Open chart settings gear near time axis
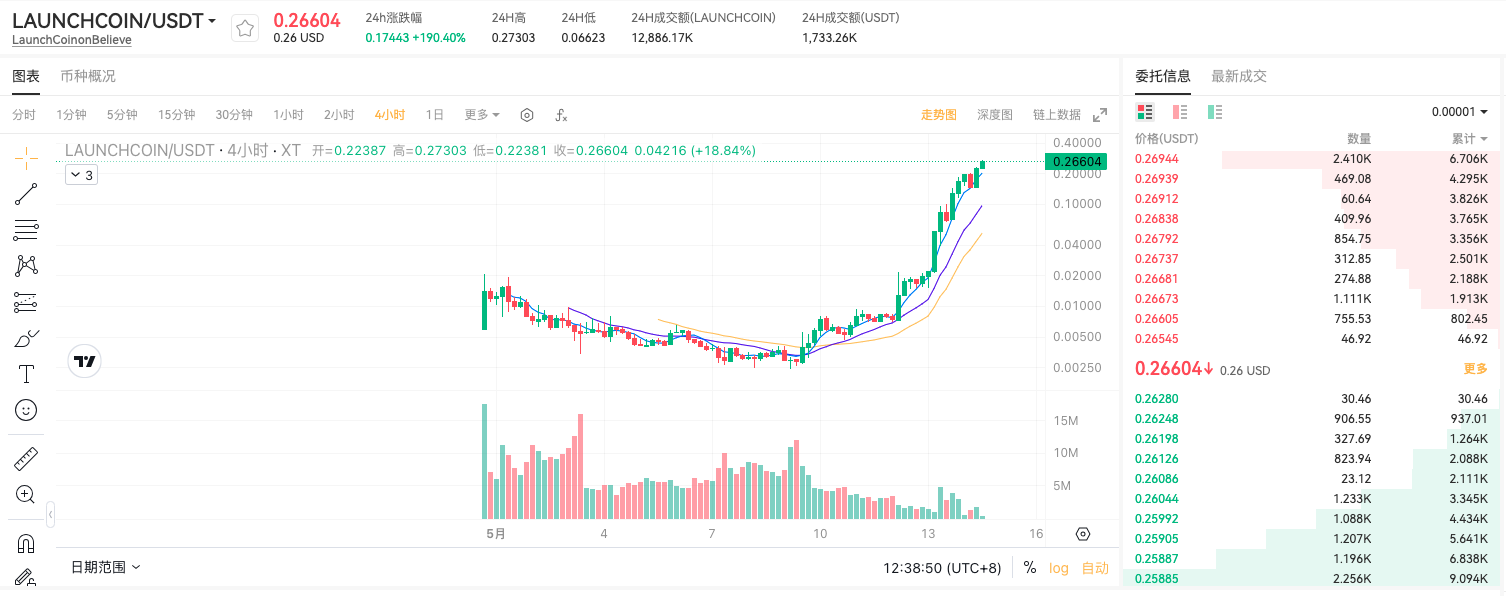Screen dimensions: 1506x596 1083,534
